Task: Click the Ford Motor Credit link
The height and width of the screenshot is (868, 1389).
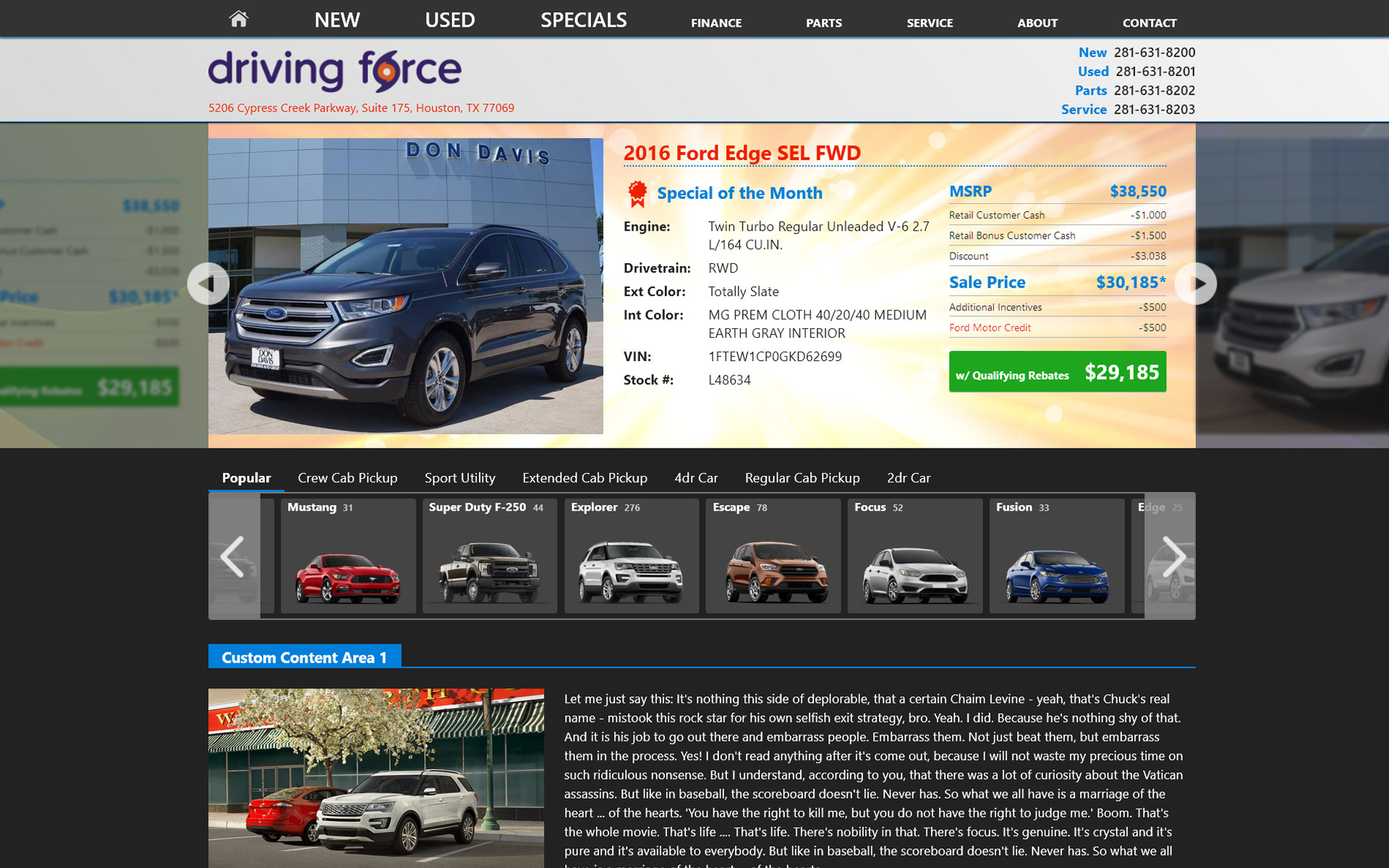Action: point(990,328)
